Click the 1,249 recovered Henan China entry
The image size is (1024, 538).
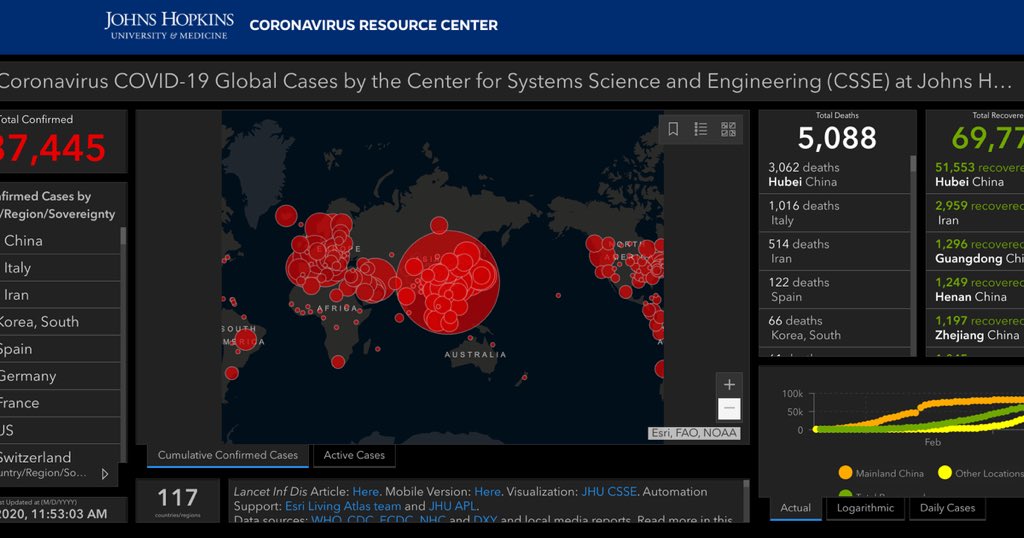tap(975, 289)
